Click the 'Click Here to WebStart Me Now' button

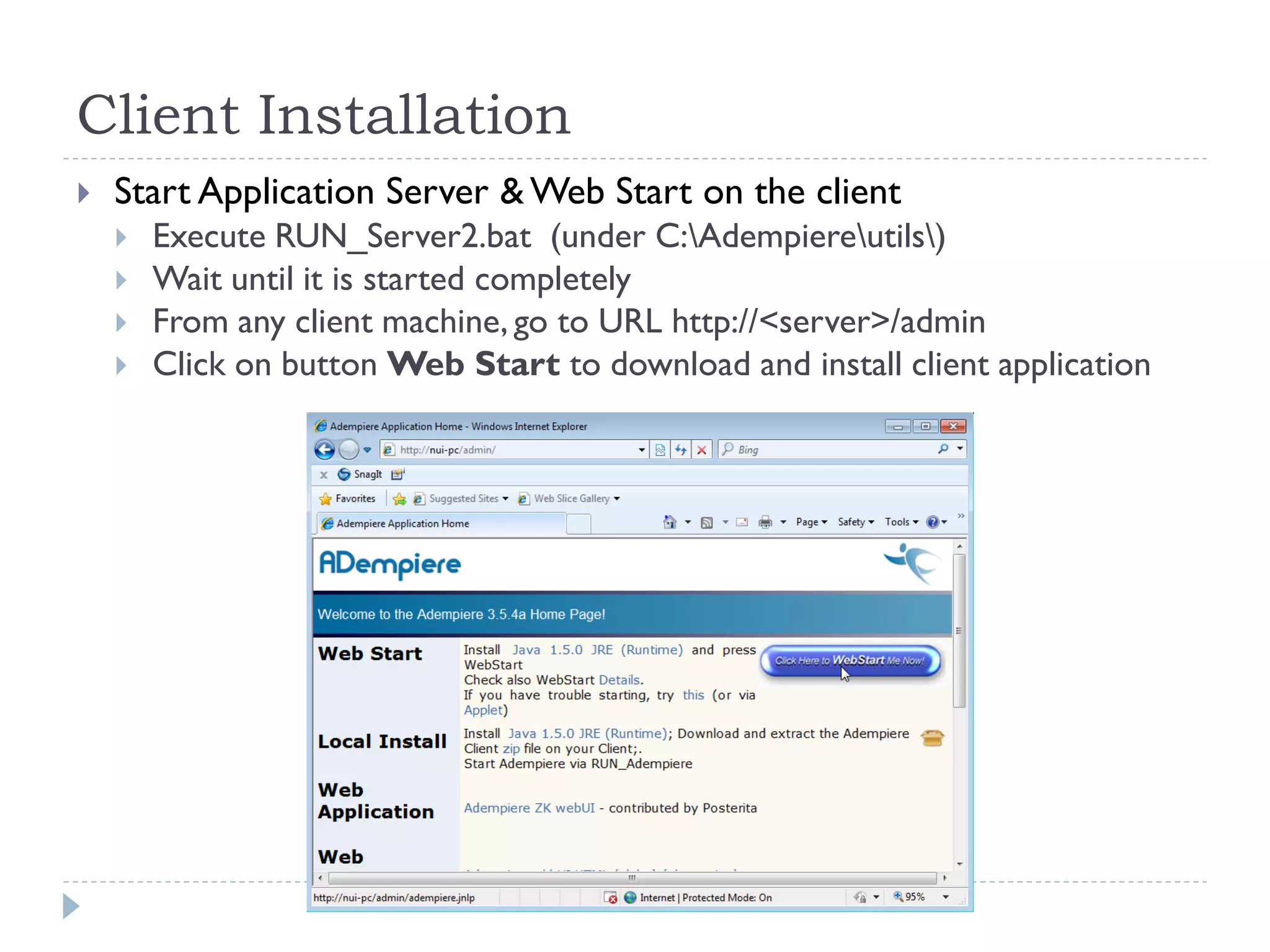click(x=850, y=661)
